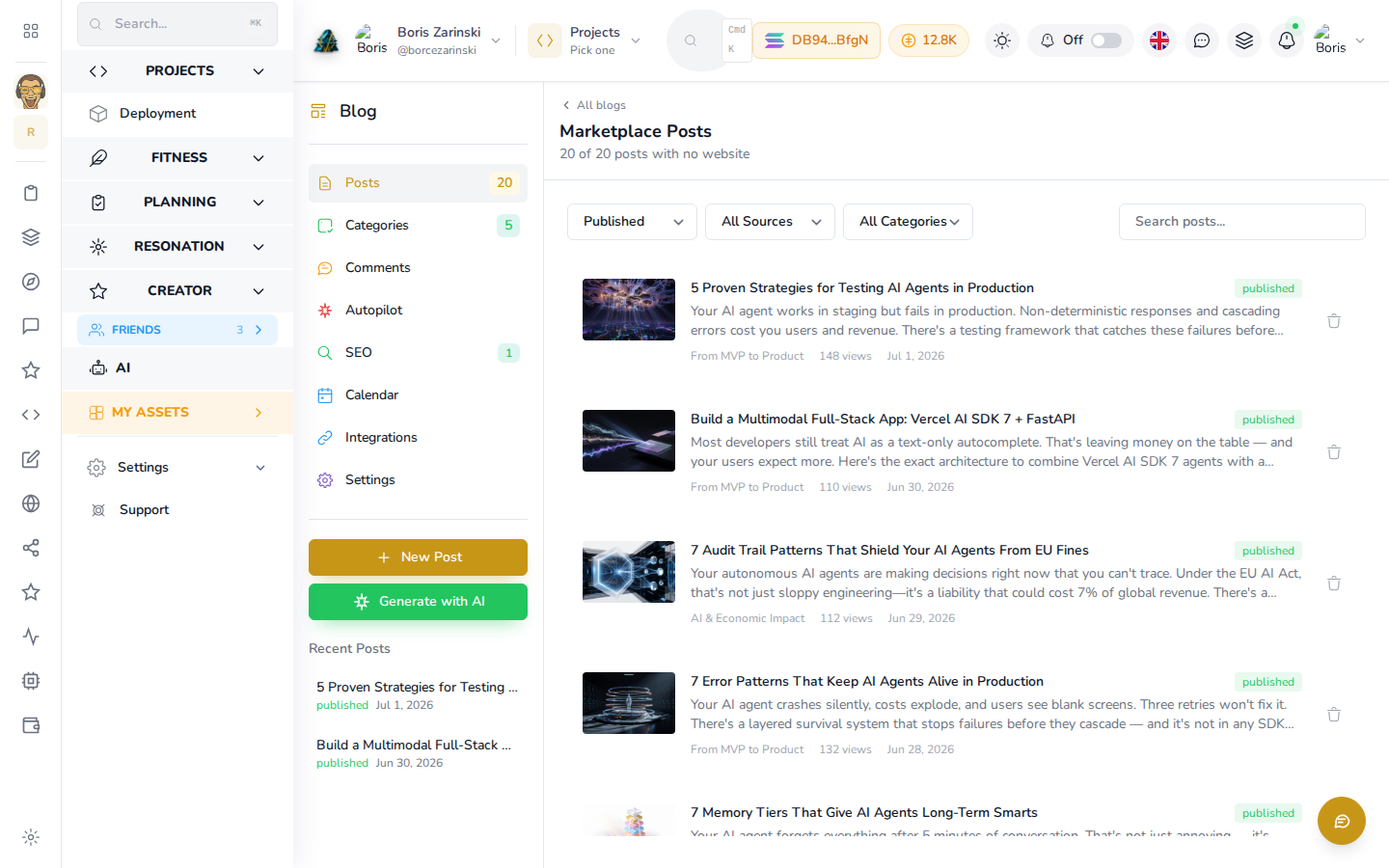Viewport: 1389px width, 868px height.
Task: Open the All Sources dropdown
Action: point(770,222)
